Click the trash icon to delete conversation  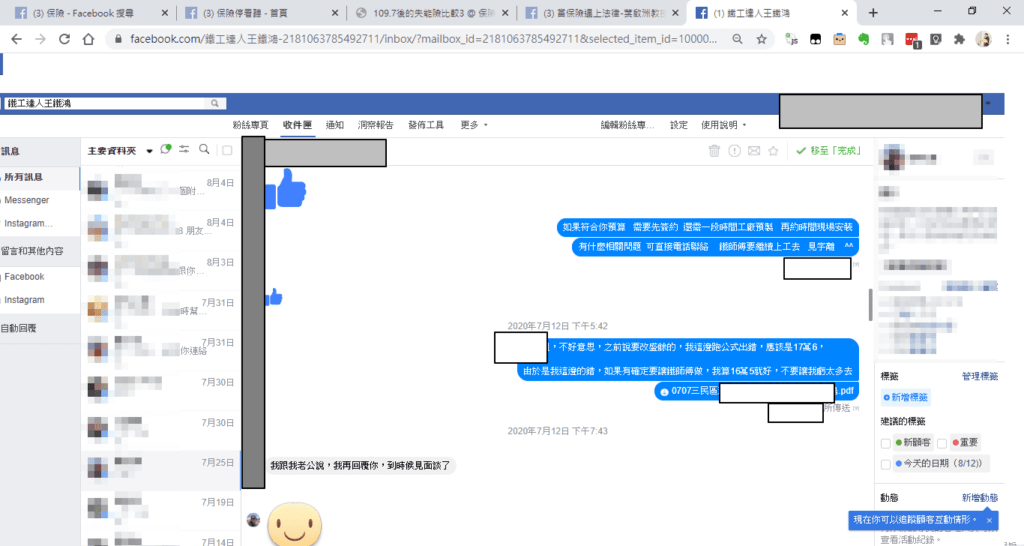click(714, 151)
